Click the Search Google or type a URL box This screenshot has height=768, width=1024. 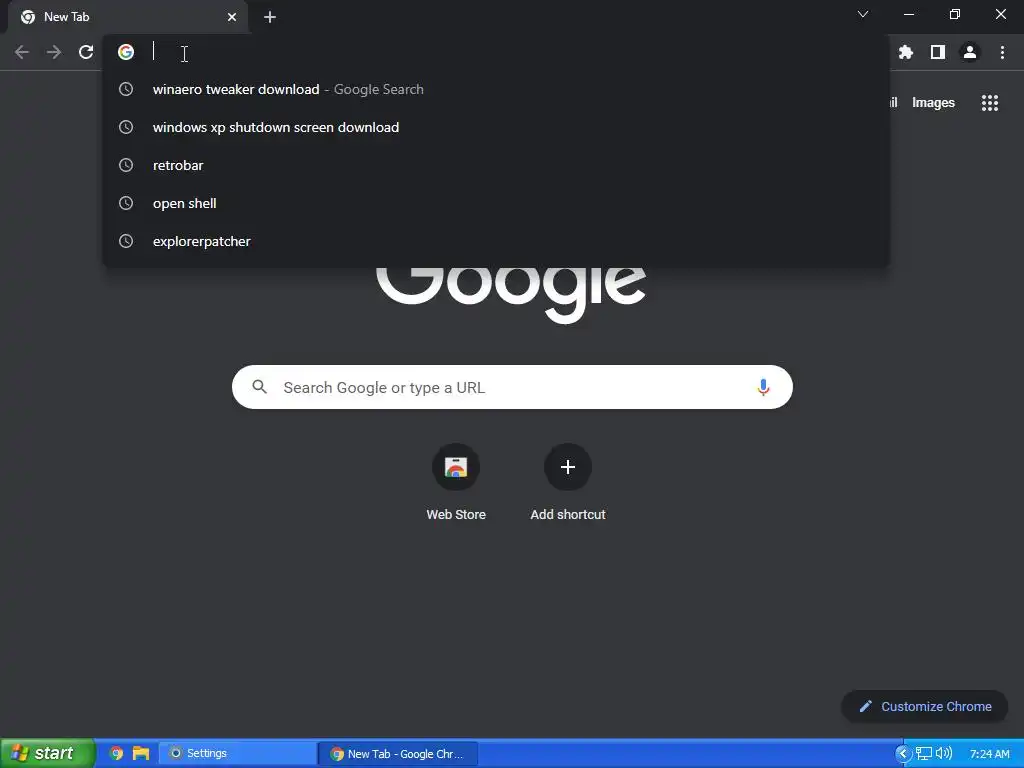[512, 387]
